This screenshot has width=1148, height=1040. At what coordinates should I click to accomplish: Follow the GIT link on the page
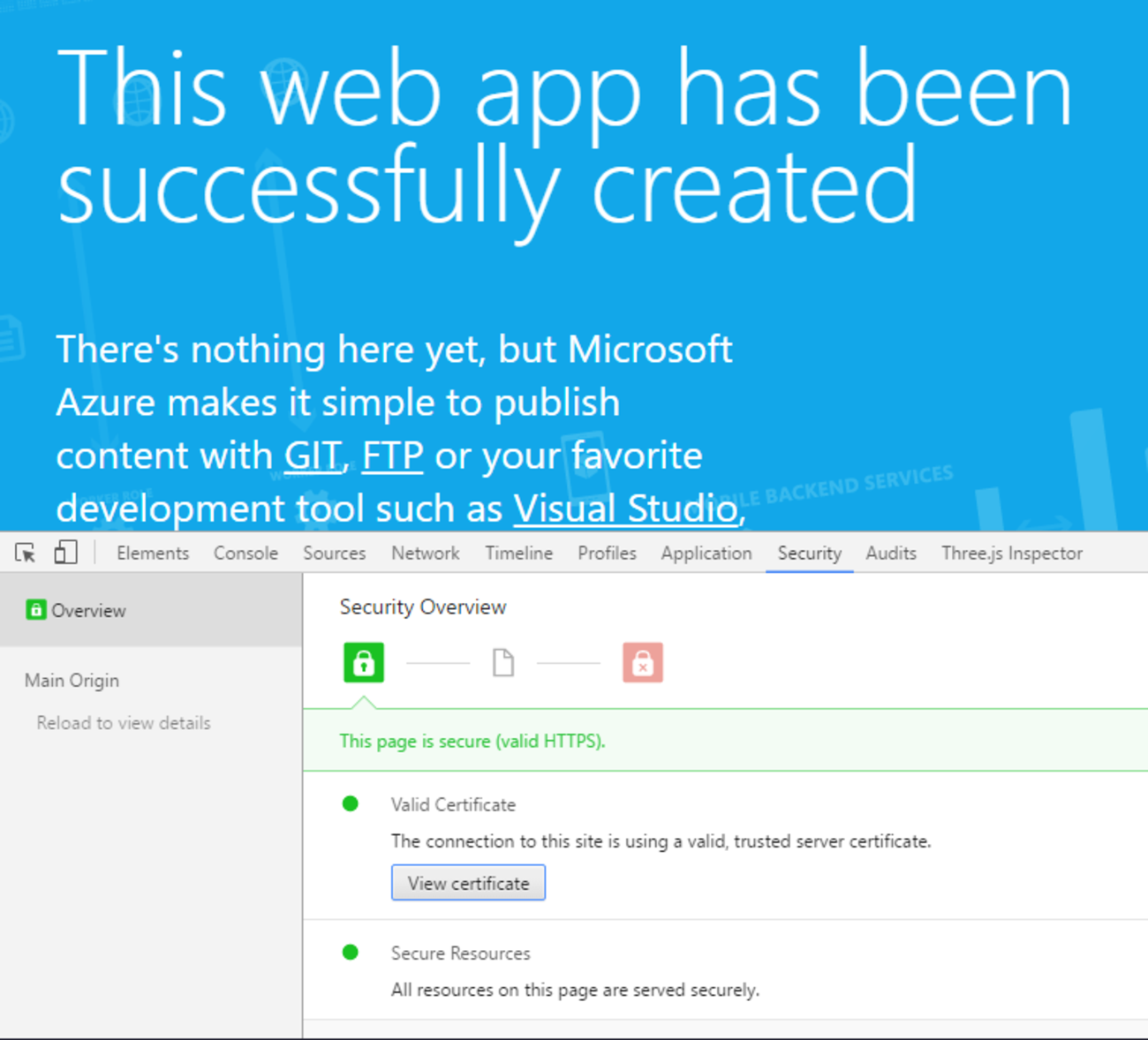(313, 456)
